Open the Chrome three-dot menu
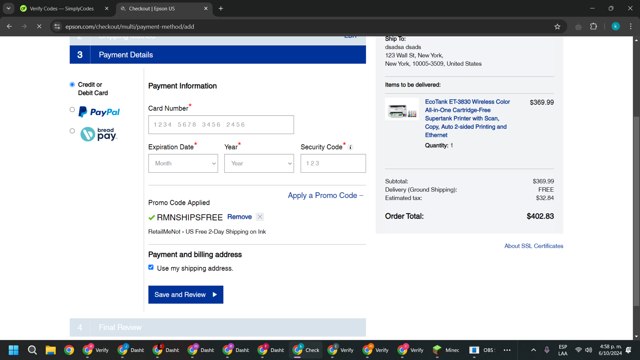The height and width of the screenshot is (360, 640). point(631,27)
